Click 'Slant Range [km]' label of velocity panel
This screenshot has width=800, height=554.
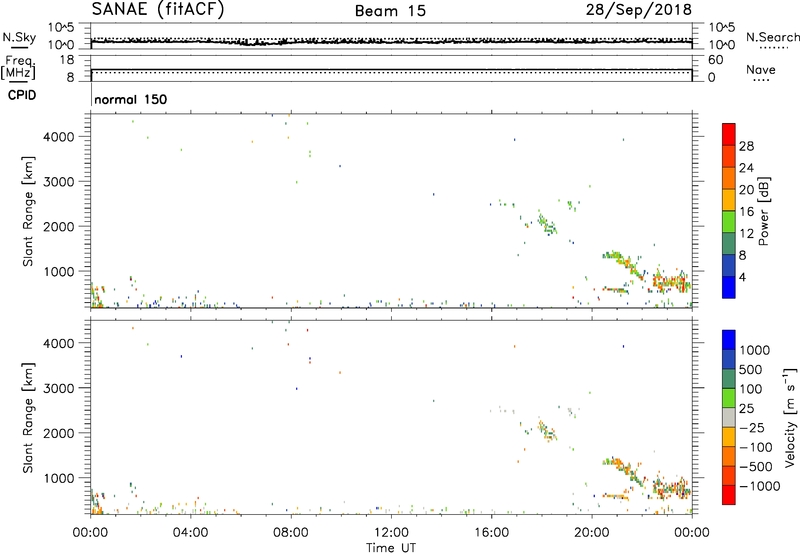pyautogui.click(x=28, y=418)
